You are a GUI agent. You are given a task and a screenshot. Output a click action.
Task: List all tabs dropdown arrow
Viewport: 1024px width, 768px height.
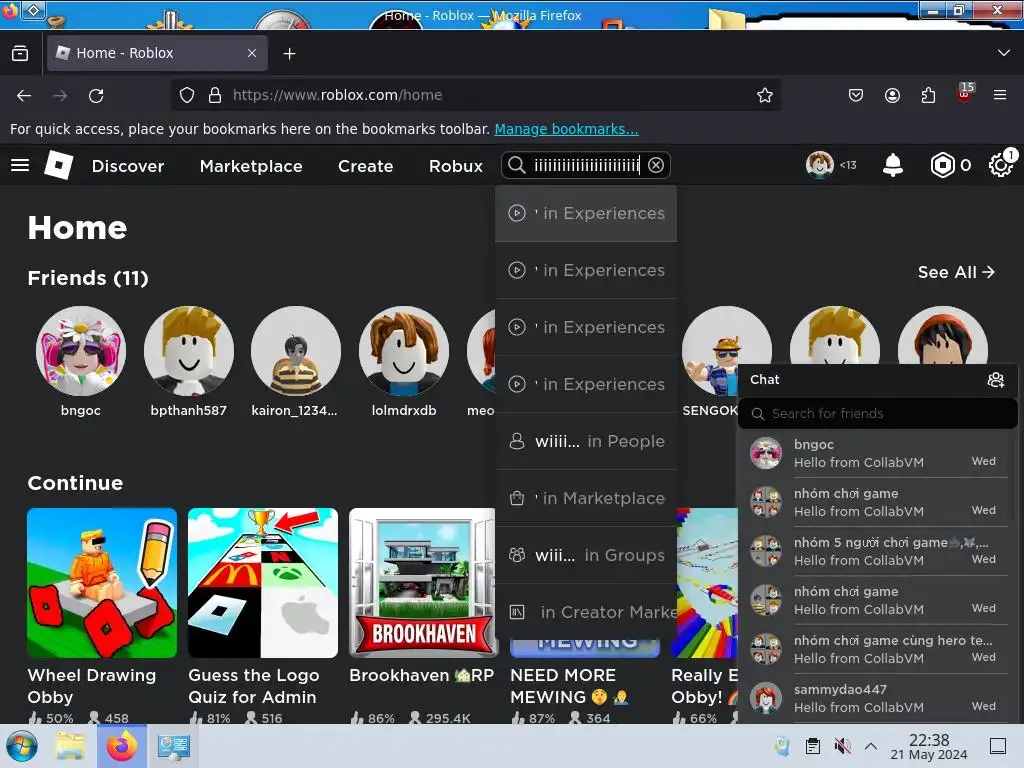click(1004, 53)
